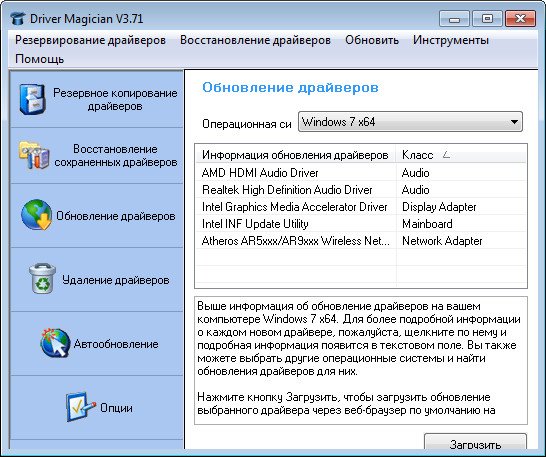Image resolution: width=546 pixels, height=457 pixels.
Task: Open Автообновление sidebar section
Action: (97, 344)
